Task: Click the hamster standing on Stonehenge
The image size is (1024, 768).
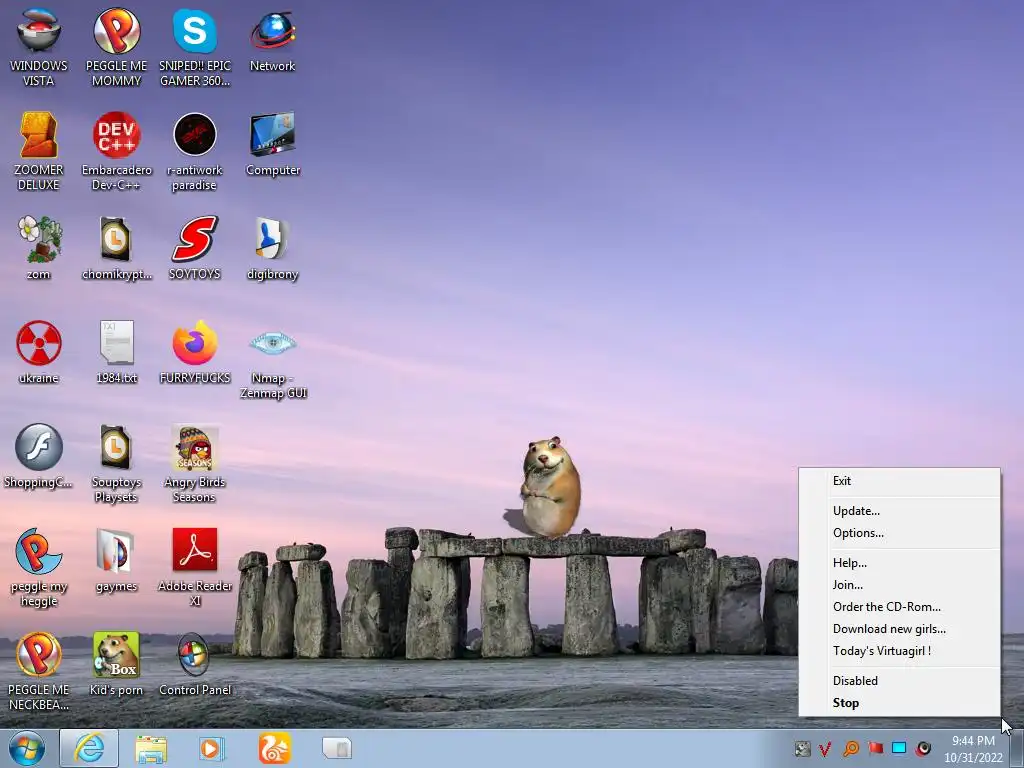Action: click(x=550, y=485)
